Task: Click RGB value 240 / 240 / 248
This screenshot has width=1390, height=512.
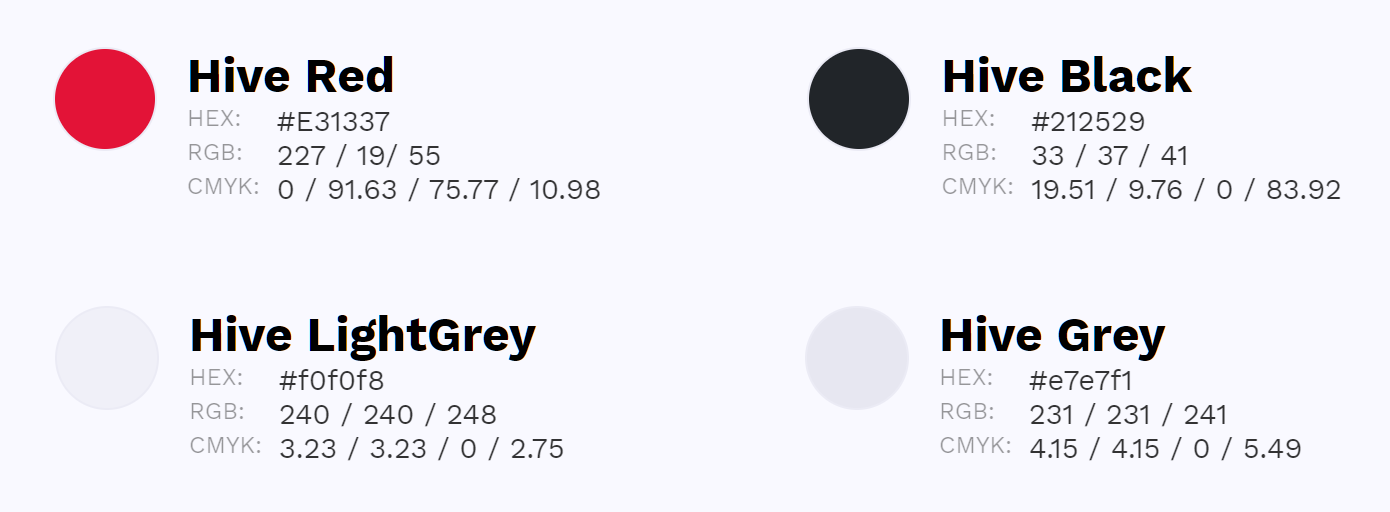Action: [388, 415]
